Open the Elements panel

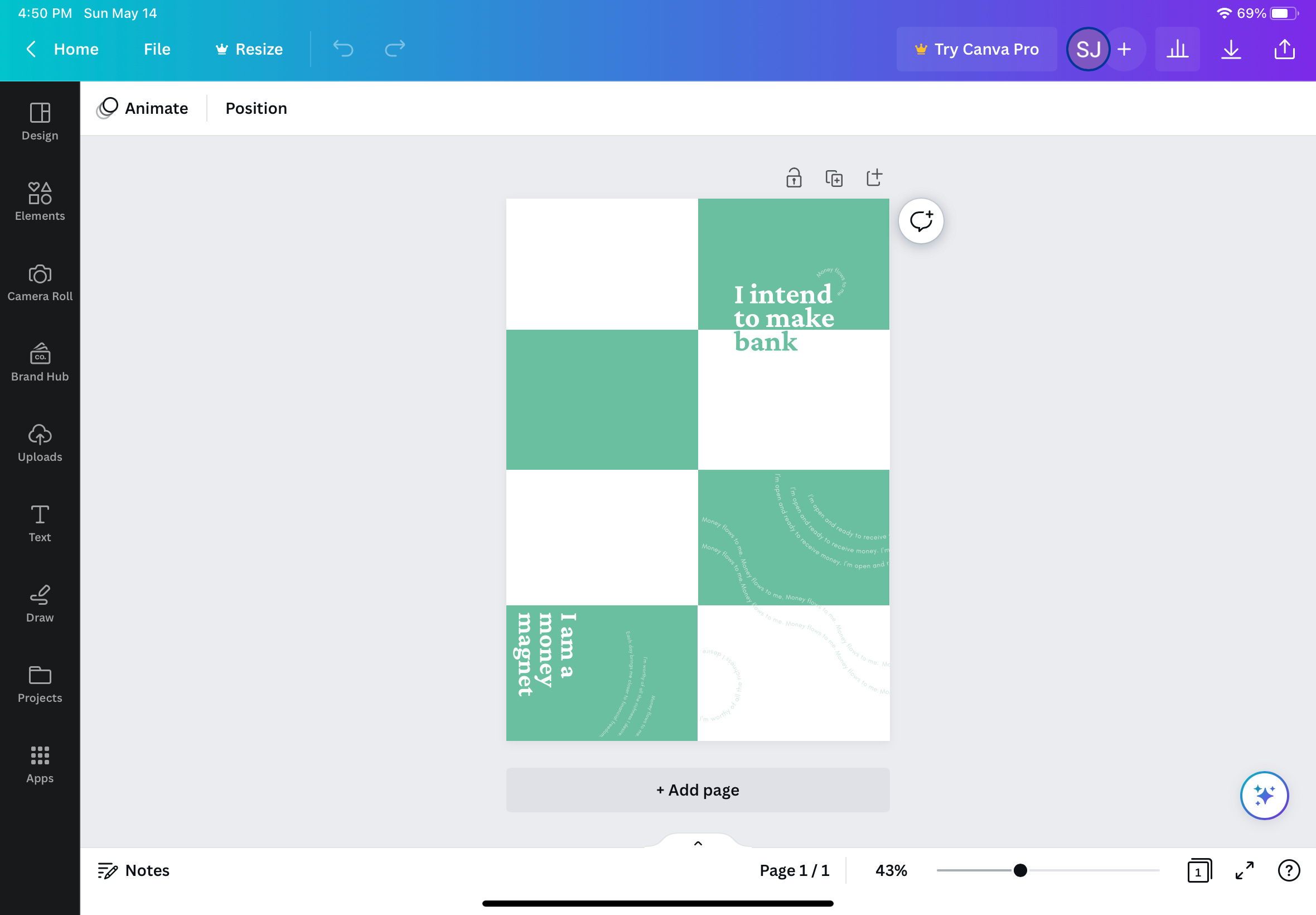tap(40, 201)
